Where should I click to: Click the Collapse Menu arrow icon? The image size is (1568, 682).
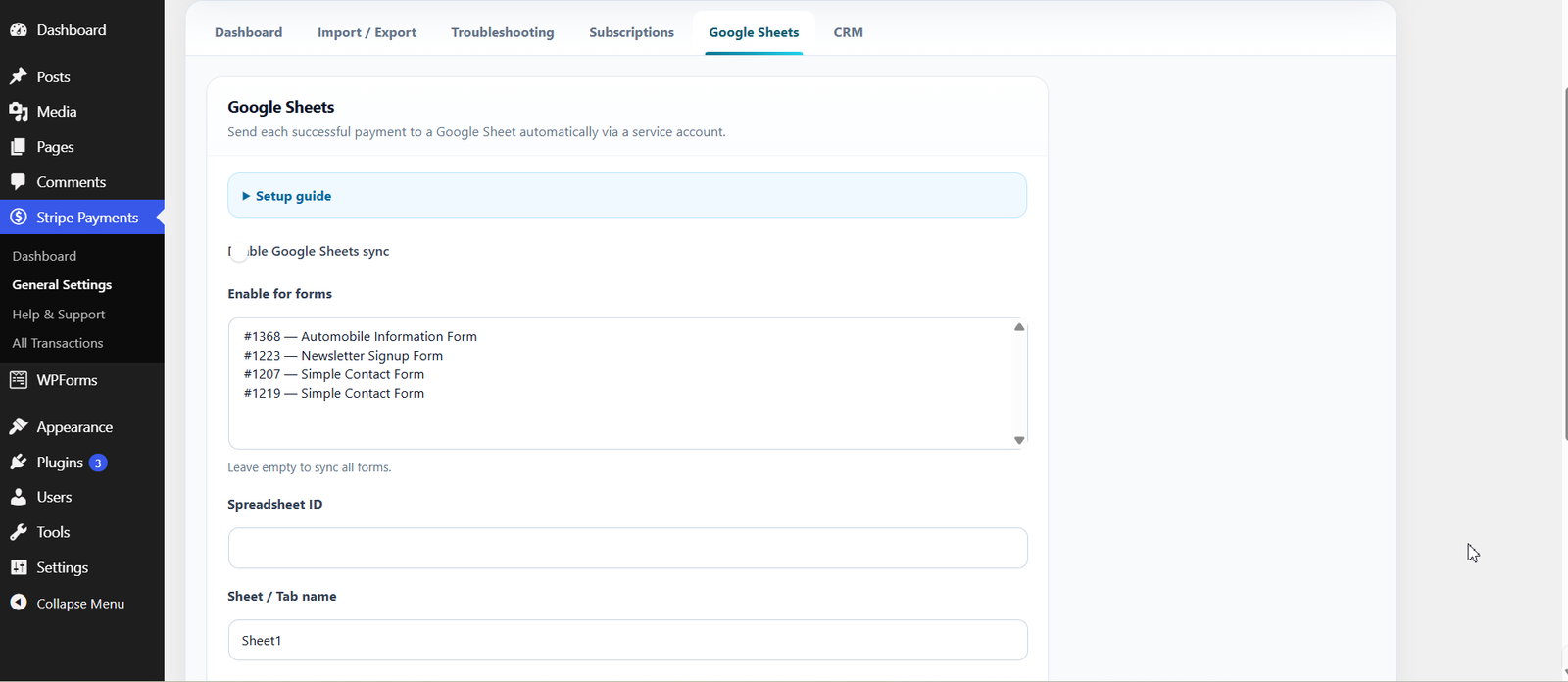pos(19,603)
